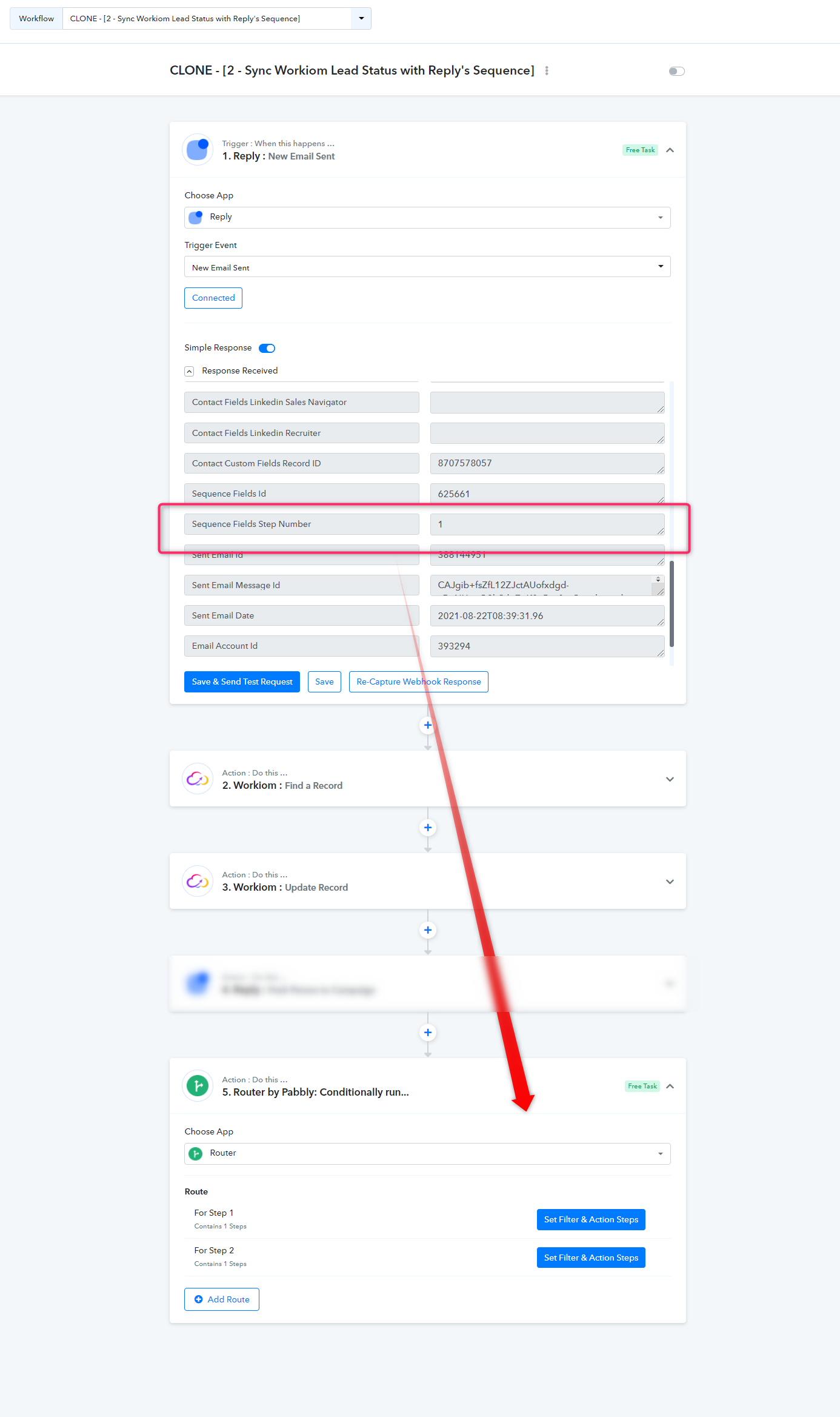The width and height of the screenshot is (840, 1417).
Task: Click Save & Send Test Request button
Action: pos(242,682)
